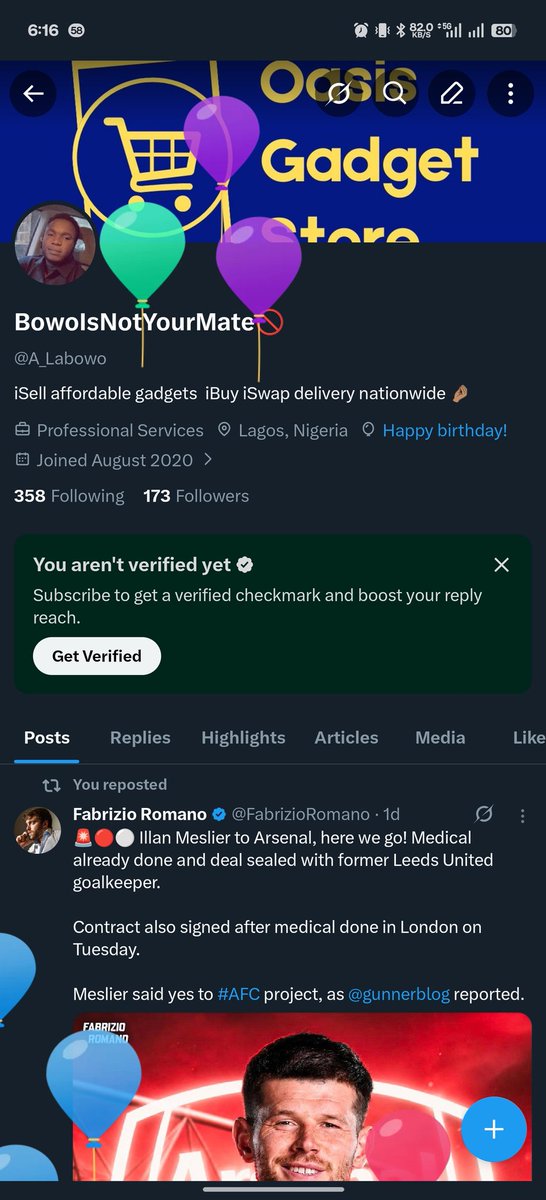Open Fabrizio Romano's avatar
Viewport: 546px width, 1200px height.
click(x=38, y=829)
